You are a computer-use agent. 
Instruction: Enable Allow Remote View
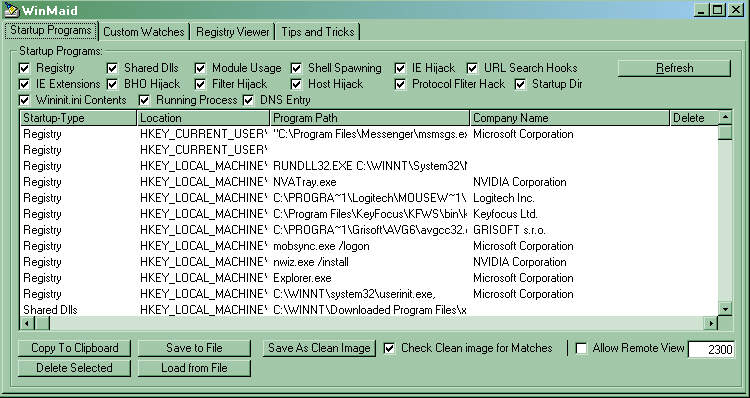point(582,348)
